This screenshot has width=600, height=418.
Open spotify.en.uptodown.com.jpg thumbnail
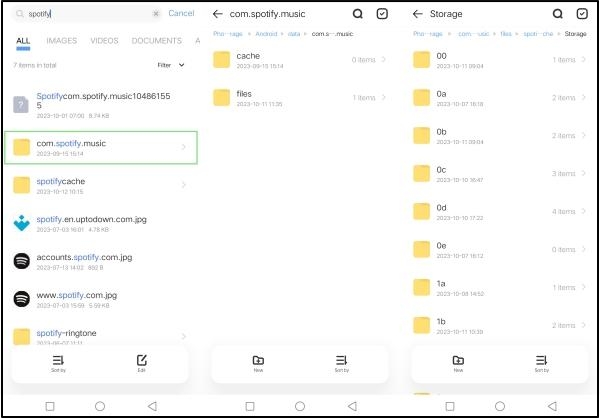21,223
